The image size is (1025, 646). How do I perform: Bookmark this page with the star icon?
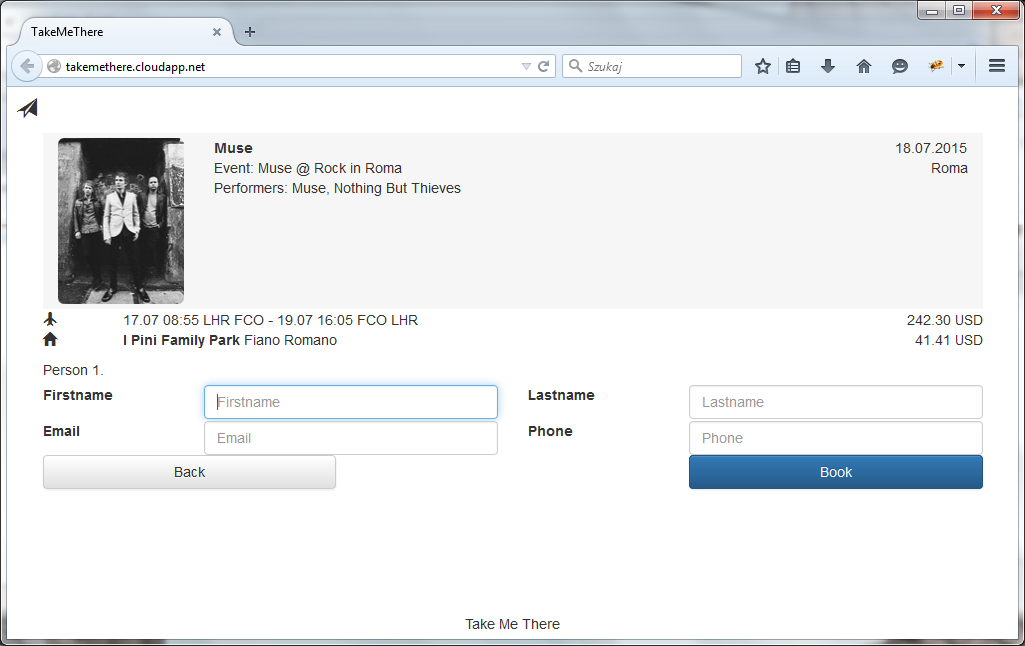[x=762, y=66]
